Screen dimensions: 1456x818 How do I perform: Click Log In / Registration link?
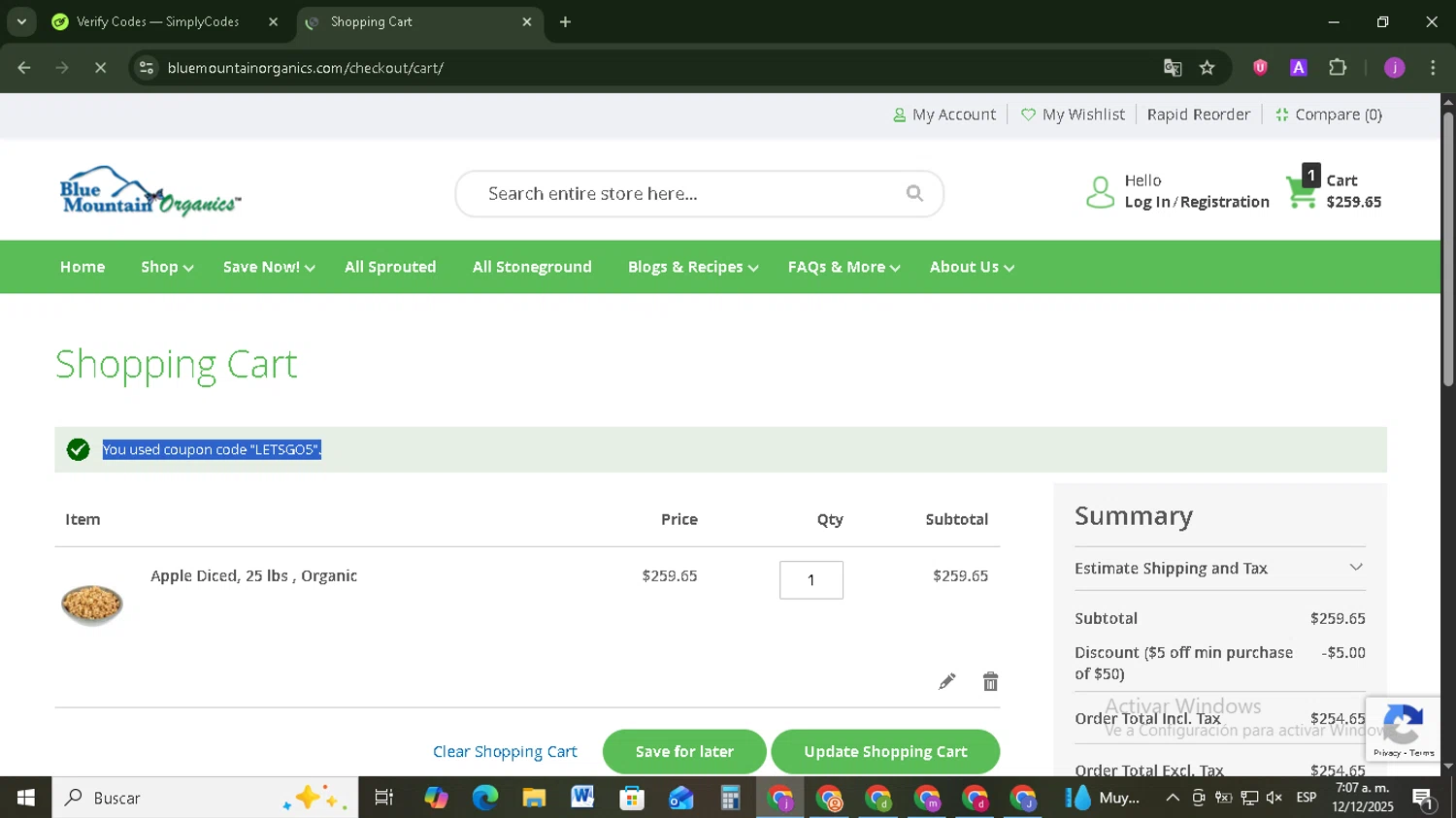(1197, 202)
